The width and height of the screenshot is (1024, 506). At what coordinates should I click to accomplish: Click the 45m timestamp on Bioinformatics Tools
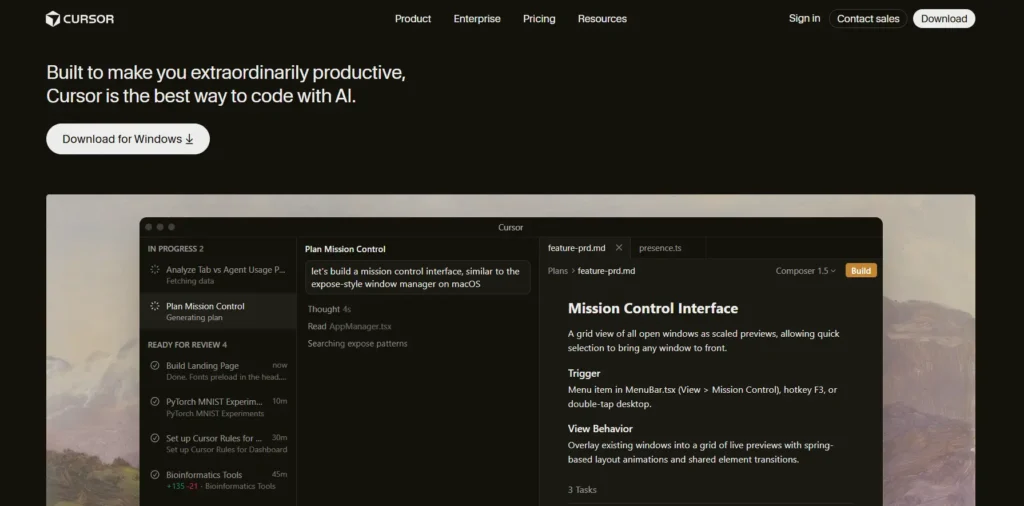[x=280, y=475]
